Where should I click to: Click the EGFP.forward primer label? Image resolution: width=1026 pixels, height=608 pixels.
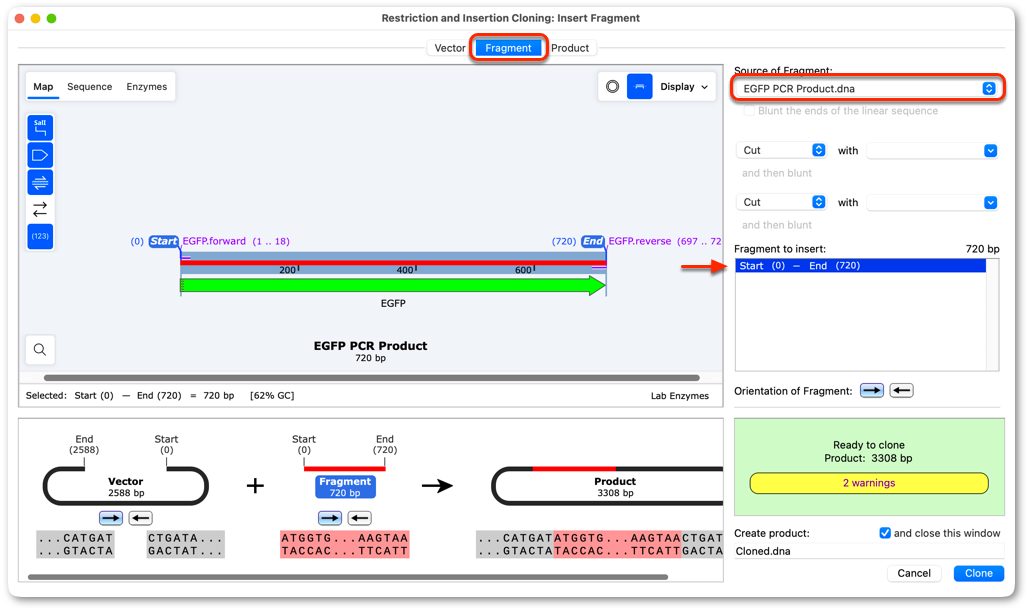coord(236,241)
